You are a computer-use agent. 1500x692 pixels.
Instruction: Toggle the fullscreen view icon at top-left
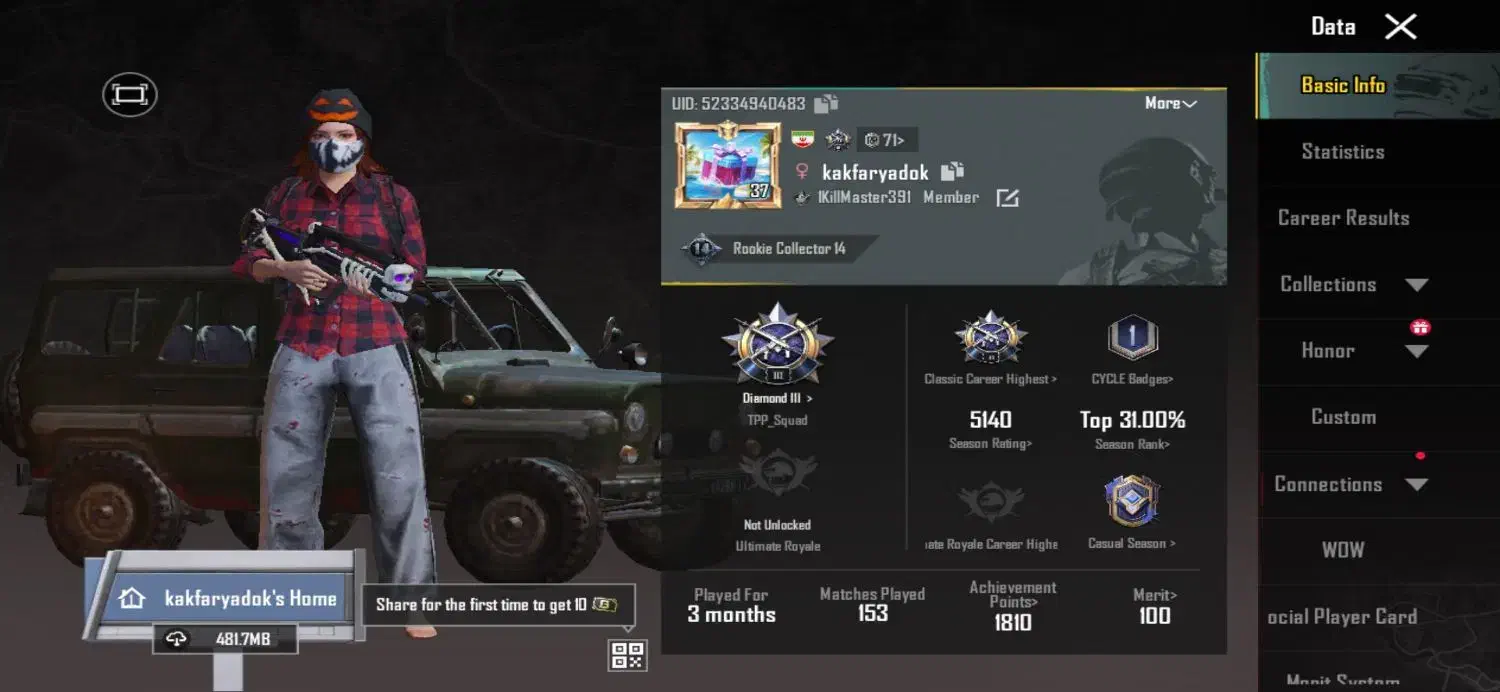[130, 95]
